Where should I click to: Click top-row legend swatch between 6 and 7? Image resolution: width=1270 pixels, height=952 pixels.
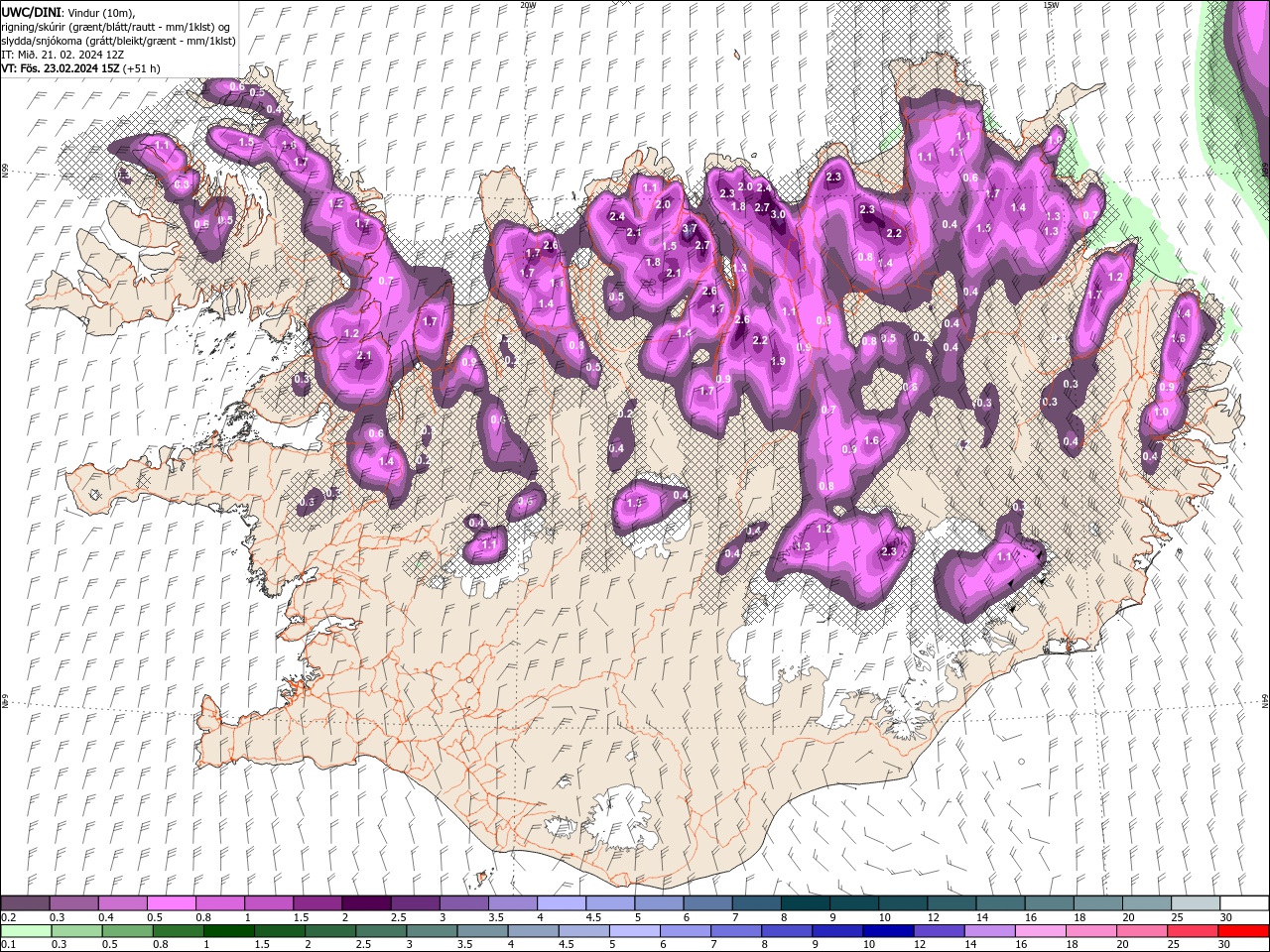[x=707, y=903]
